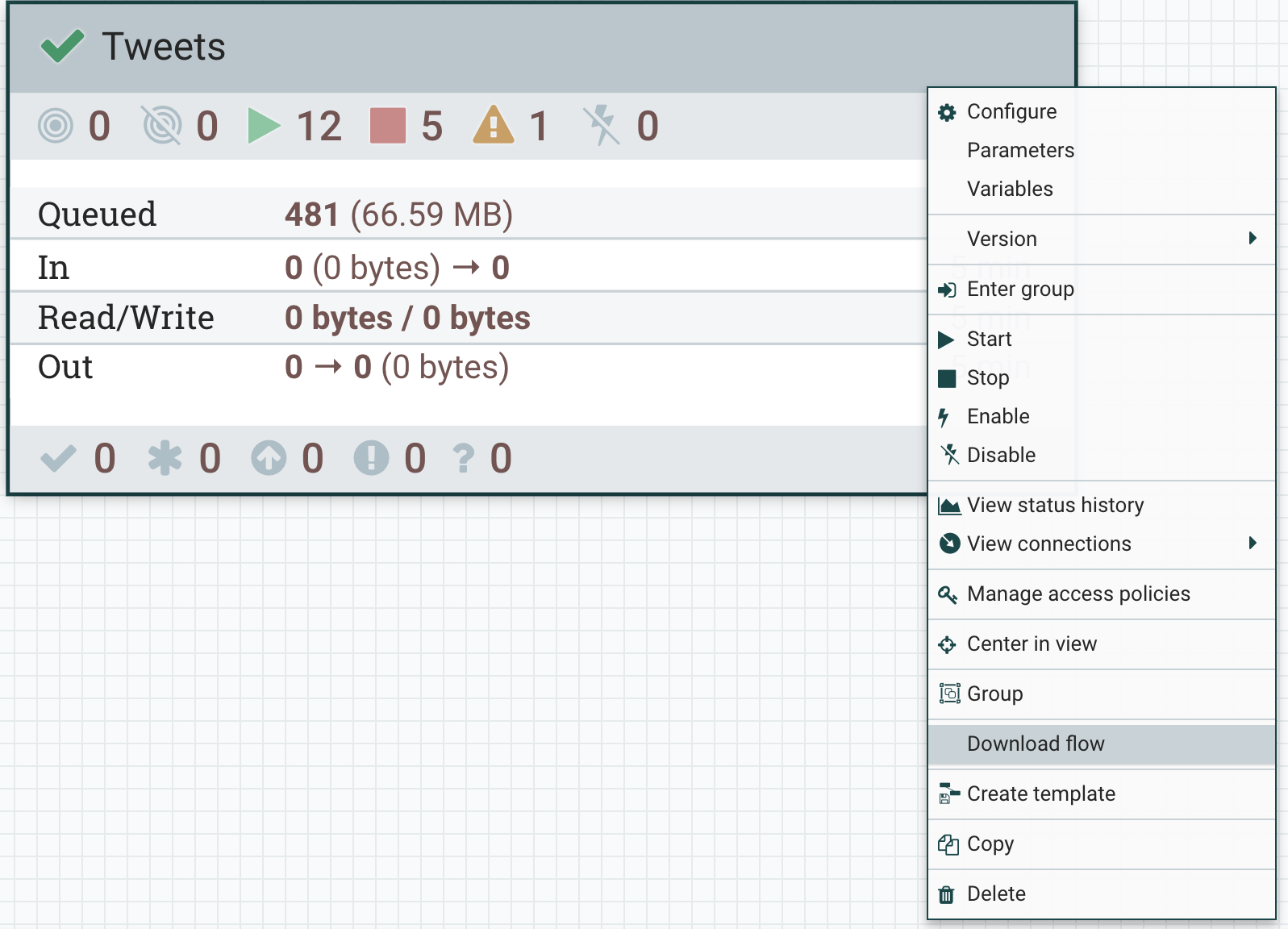Click the Read/Write row label
This screenshot has width=1288, height=929.
[126, 318]
